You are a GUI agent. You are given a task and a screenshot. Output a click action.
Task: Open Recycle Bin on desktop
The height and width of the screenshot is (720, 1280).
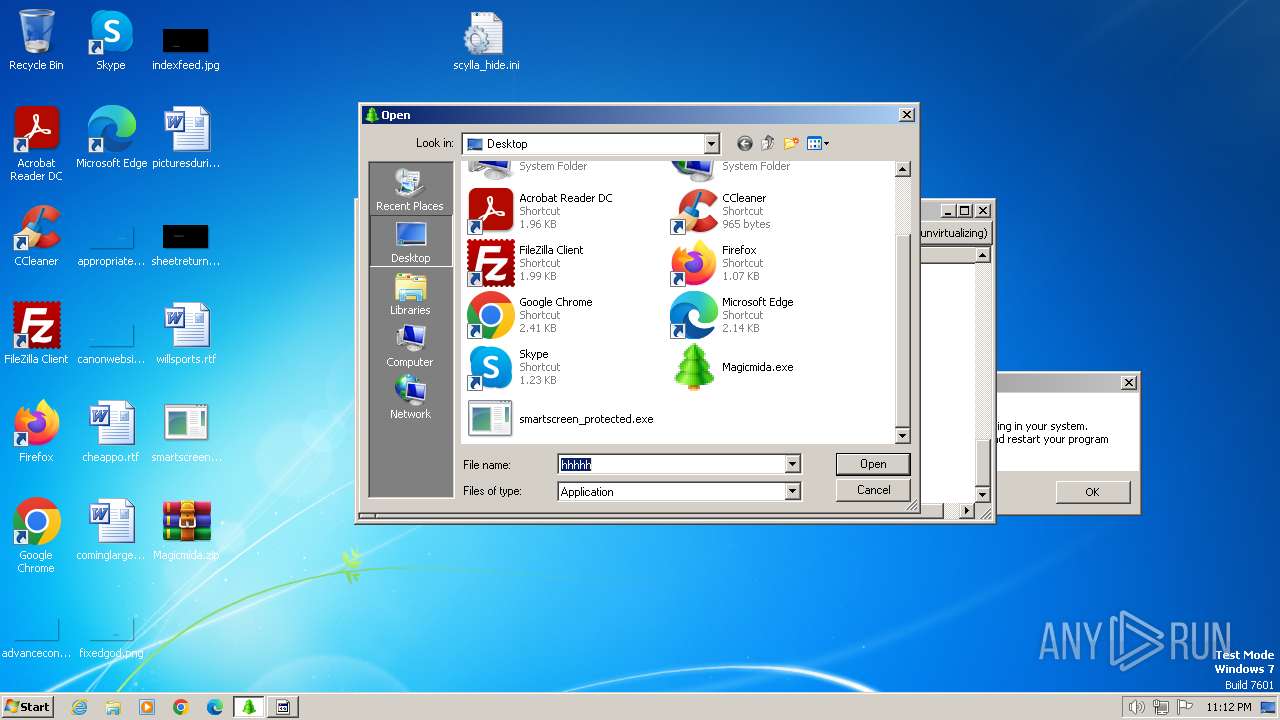[x=36, y=40]
